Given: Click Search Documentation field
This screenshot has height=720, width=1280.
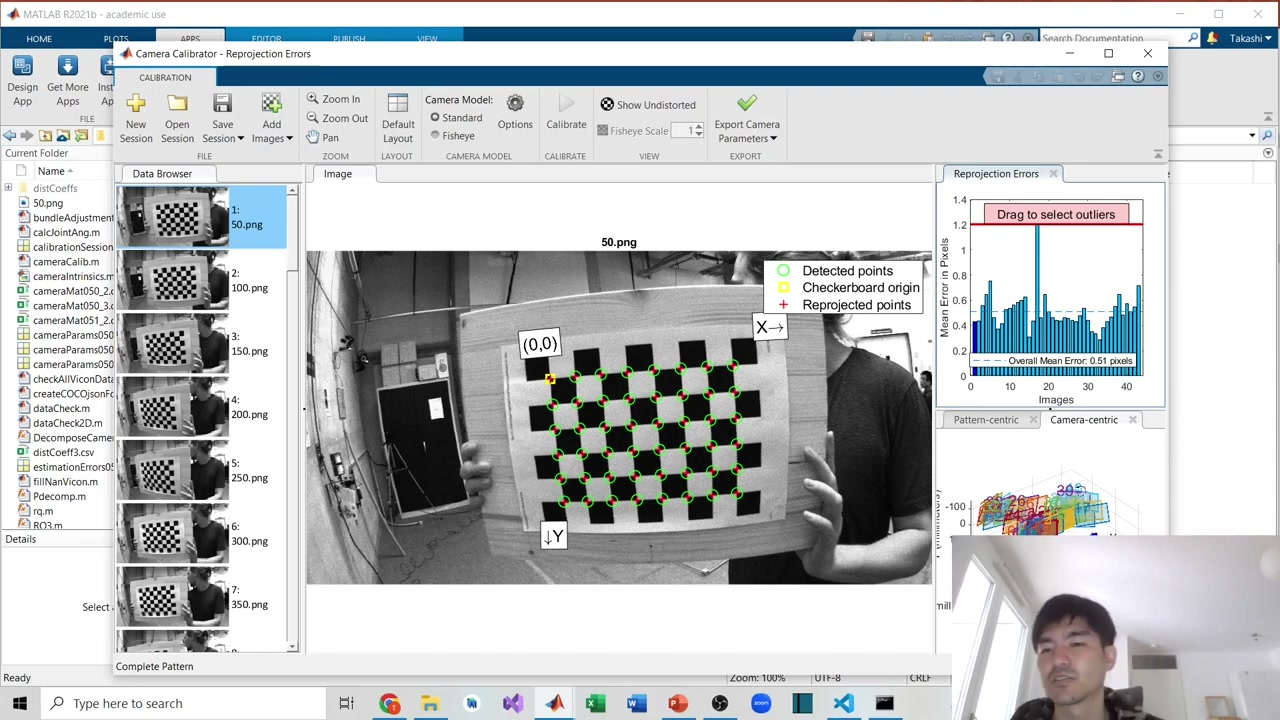Looking at the screenshot, I should pyautogui.click(x=1113, y=38).
